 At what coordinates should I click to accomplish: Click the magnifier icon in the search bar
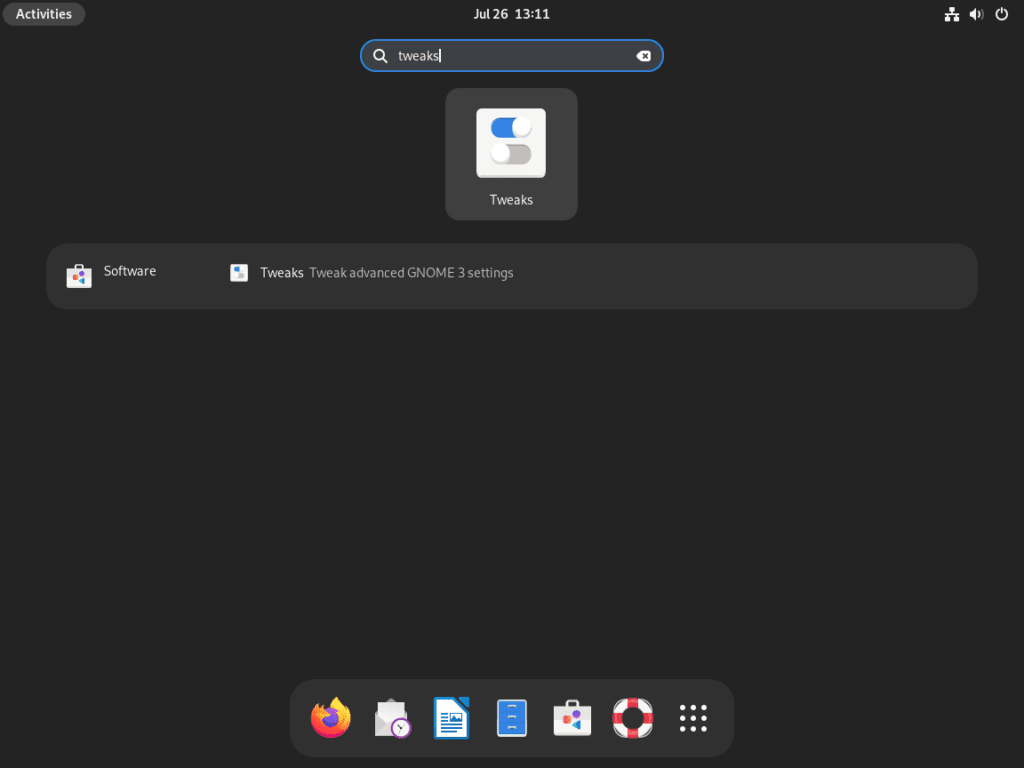pos(380,56)
